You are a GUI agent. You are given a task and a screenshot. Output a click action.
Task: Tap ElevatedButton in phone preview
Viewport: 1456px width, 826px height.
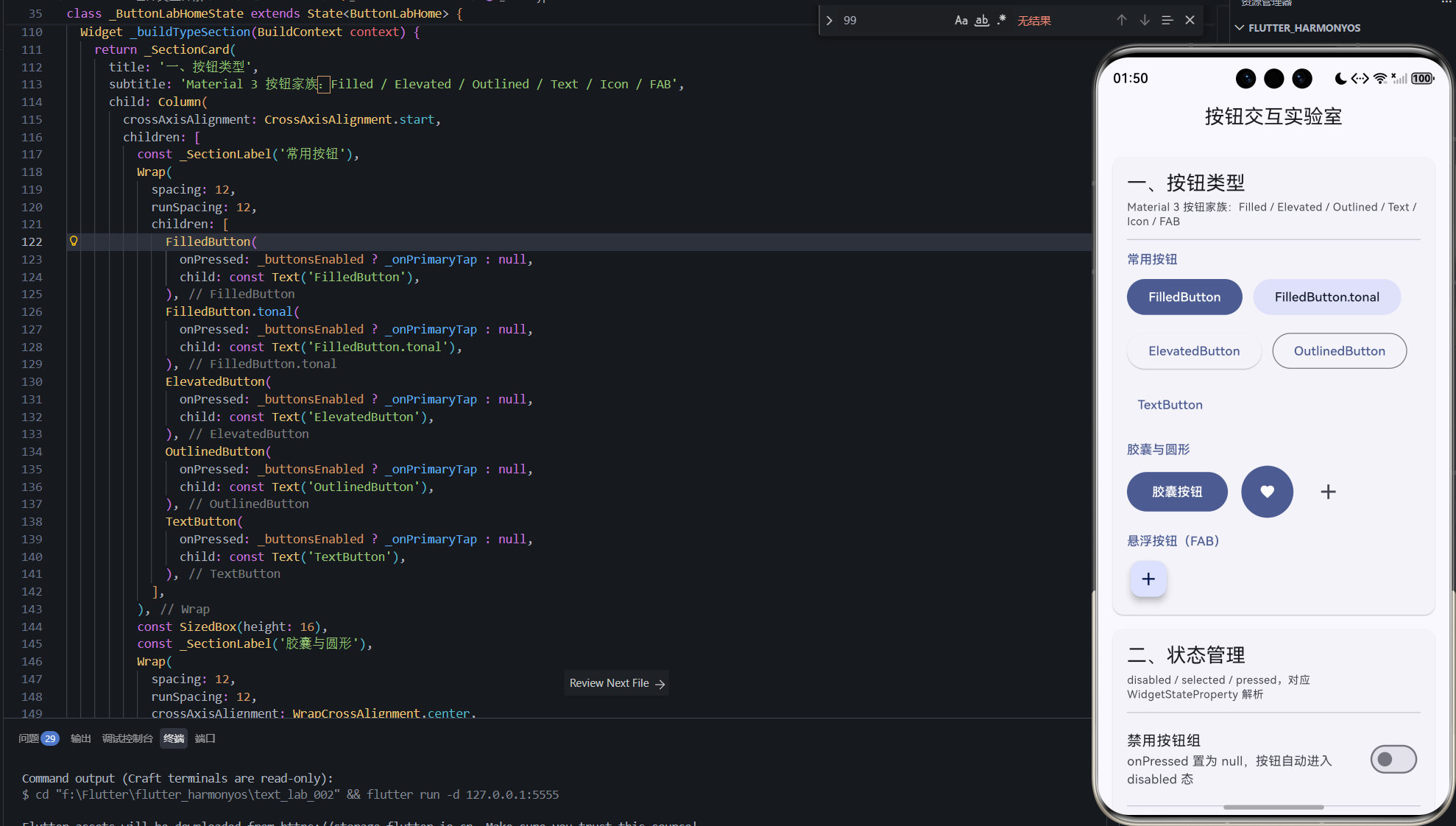(1194, 351)
